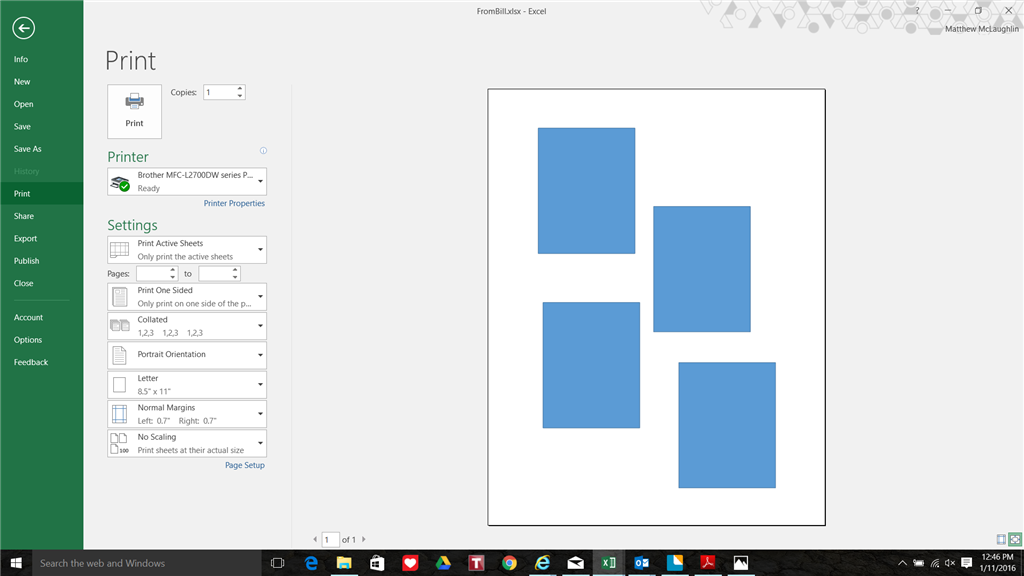Click the large Print button

point(135,111)
